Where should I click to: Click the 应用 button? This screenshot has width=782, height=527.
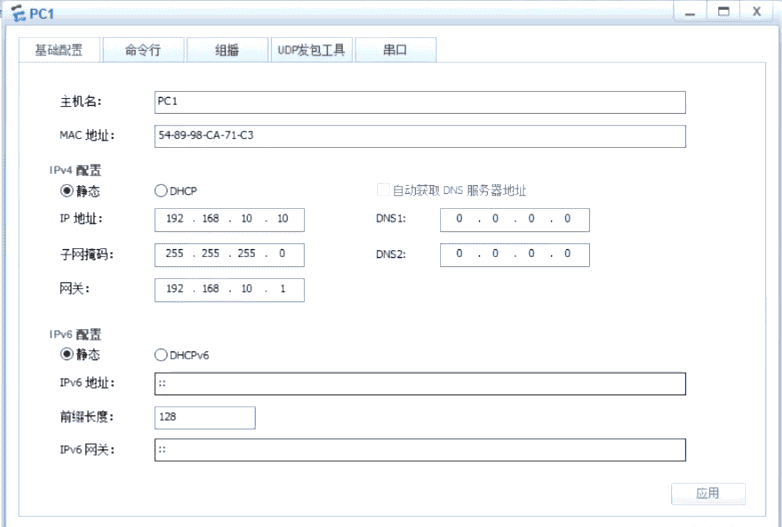[708, 493]
